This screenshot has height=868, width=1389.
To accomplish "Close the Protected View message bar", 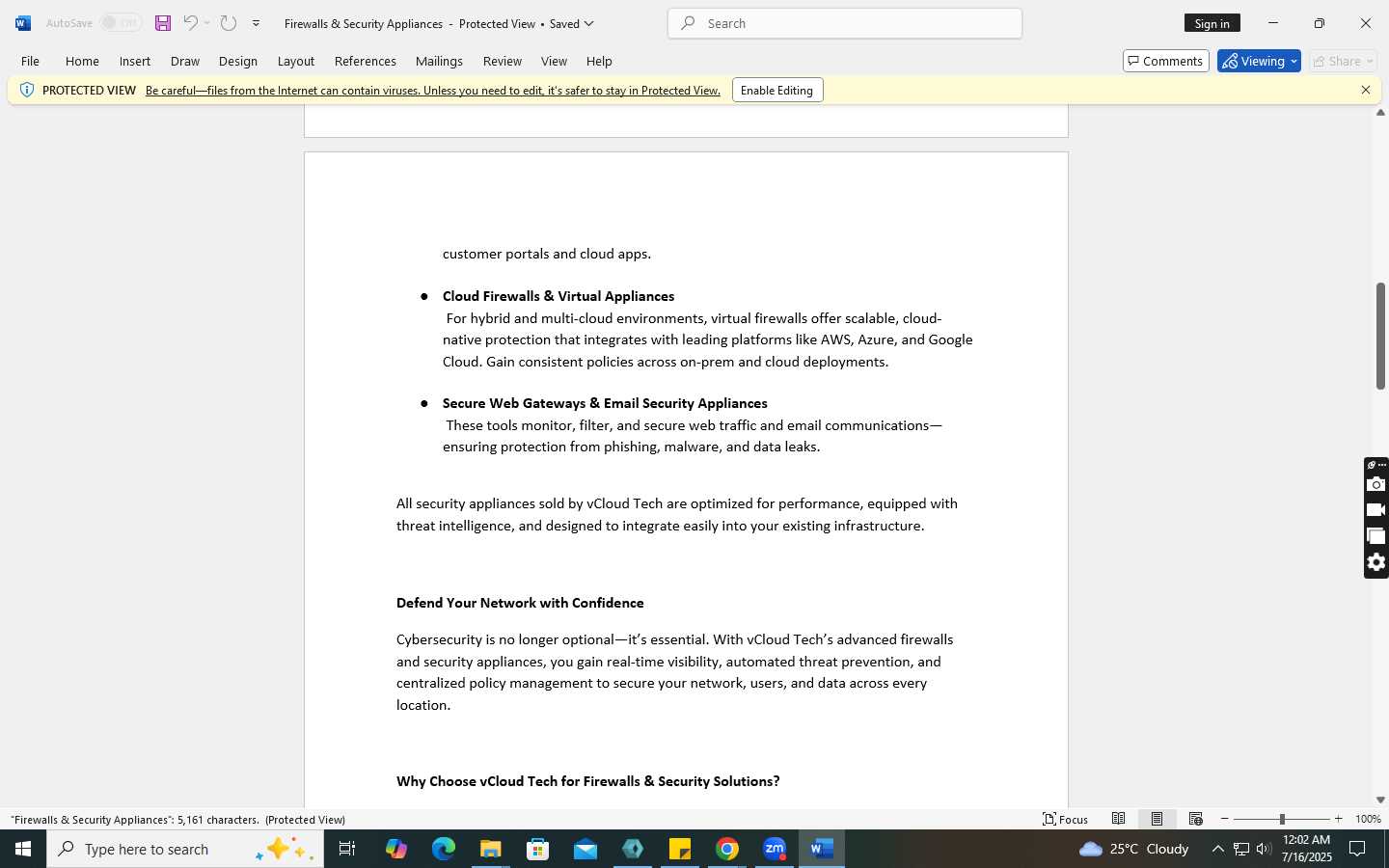I will (1366, 90).
